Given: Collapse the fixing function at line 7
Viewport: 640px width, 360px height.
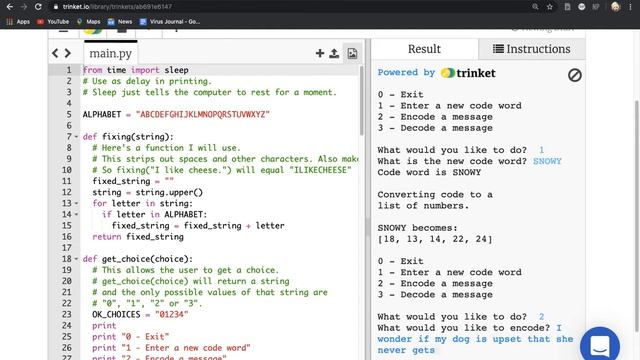Looking at the screenshot, I should point(76,137).
